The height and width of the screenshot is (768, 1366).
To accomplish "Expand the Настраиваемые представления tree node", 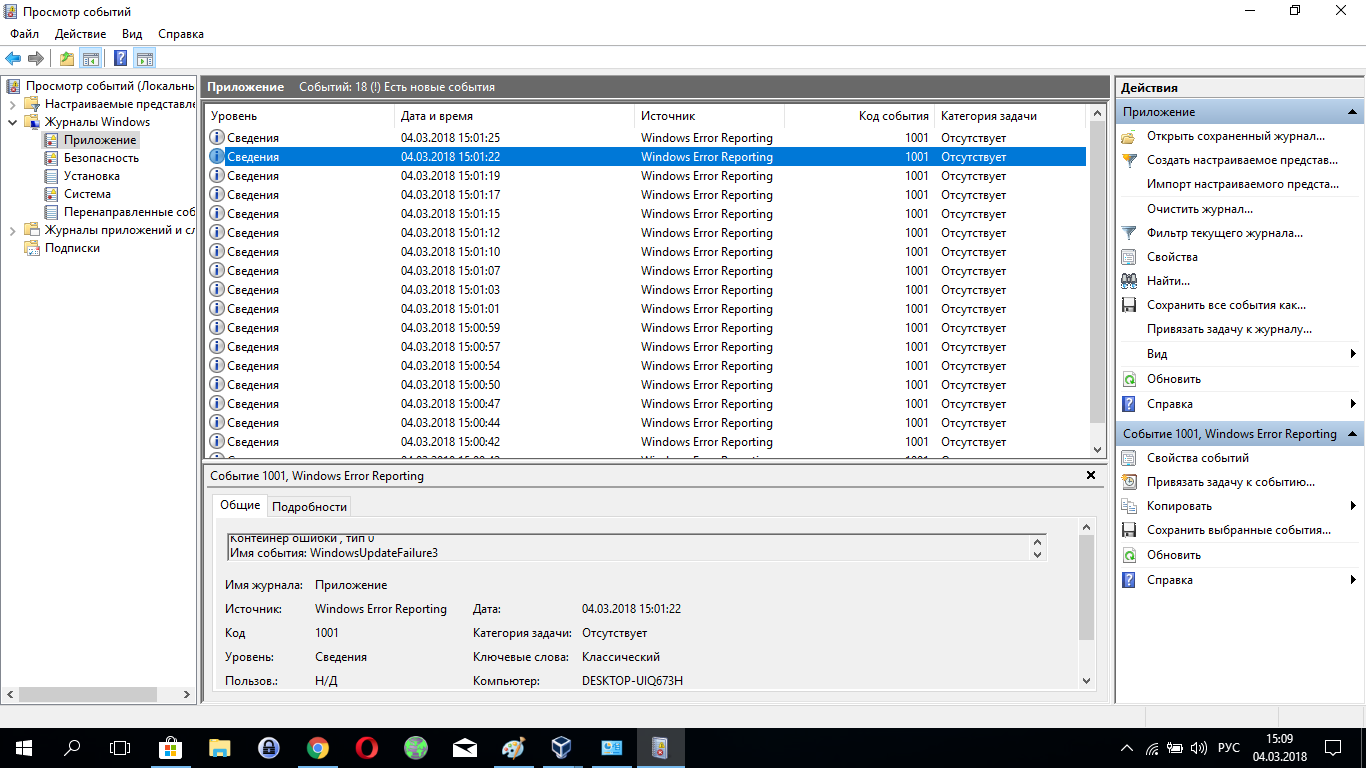I will point(12,104).
